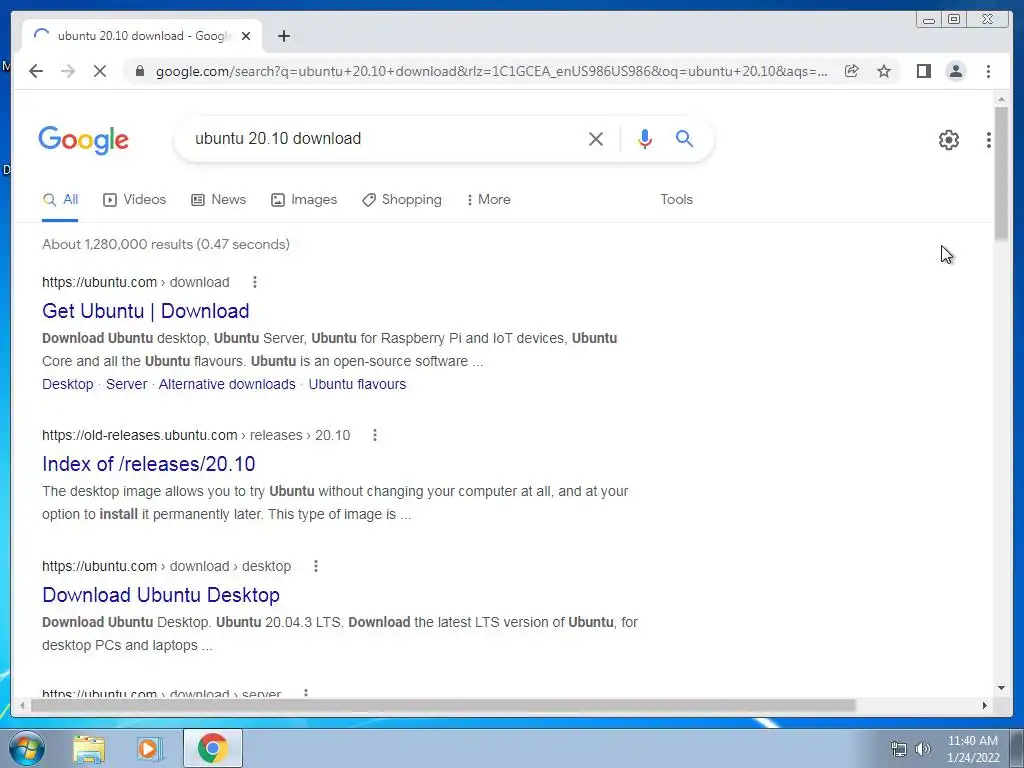Follow the Ubuntu flavours sitelink

357,384
